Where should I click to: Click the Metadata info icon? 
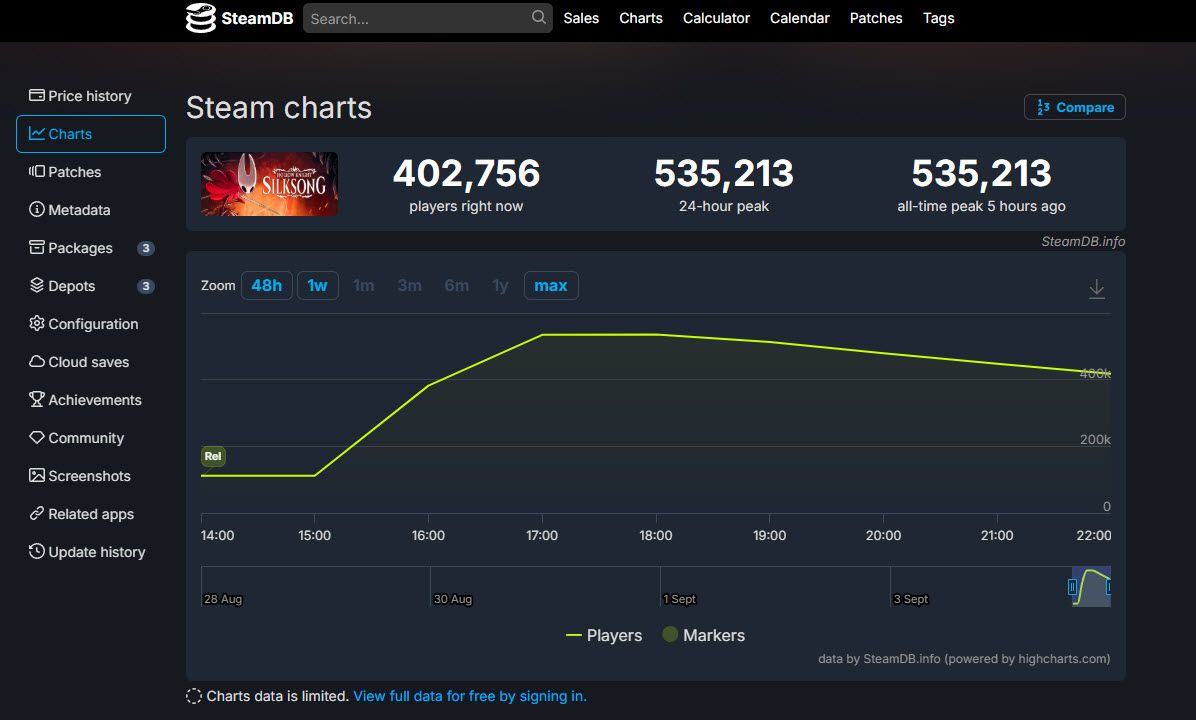point(37,209)
